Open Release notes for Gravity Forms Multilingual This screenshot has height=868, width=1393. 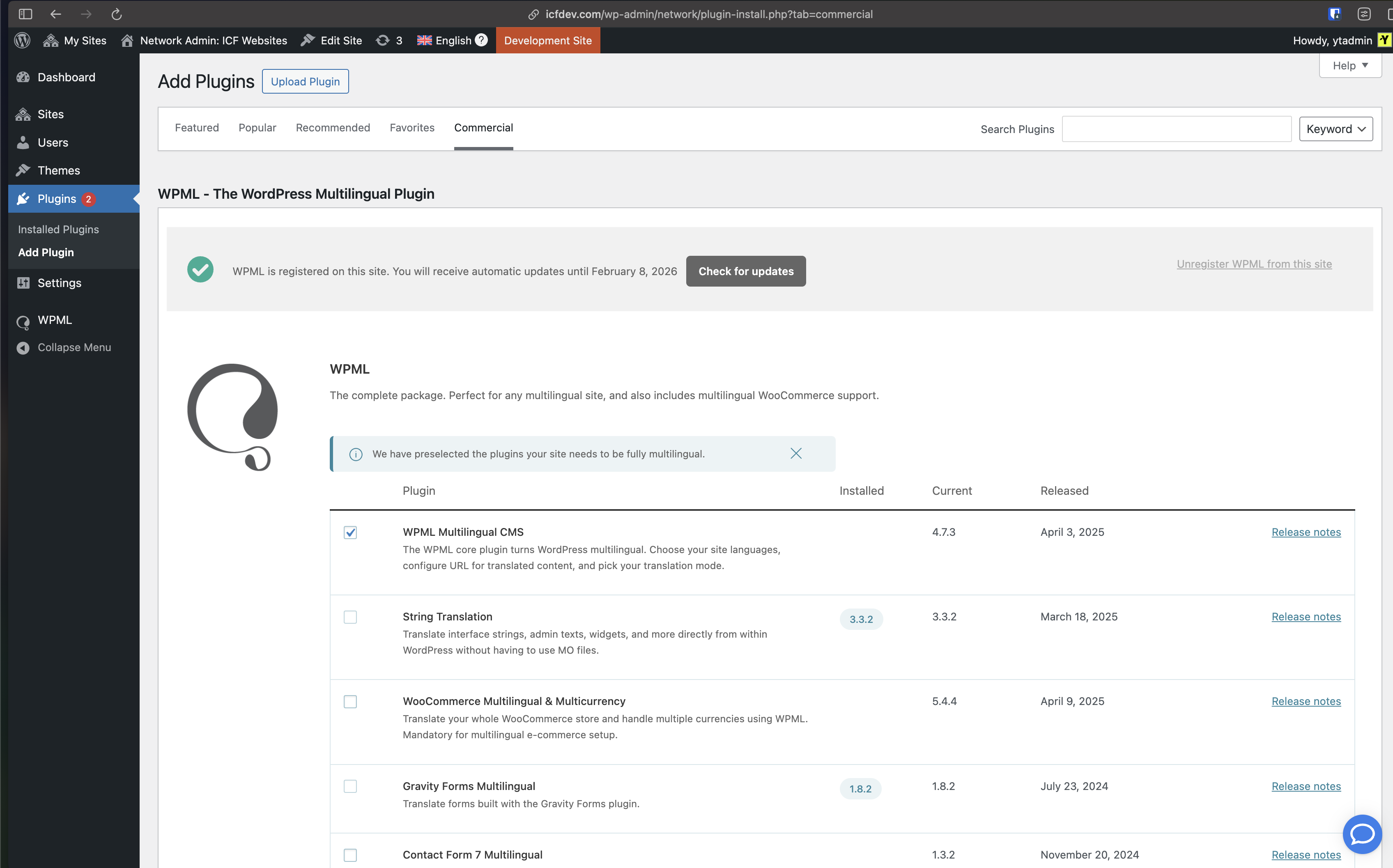point(1306,786)
